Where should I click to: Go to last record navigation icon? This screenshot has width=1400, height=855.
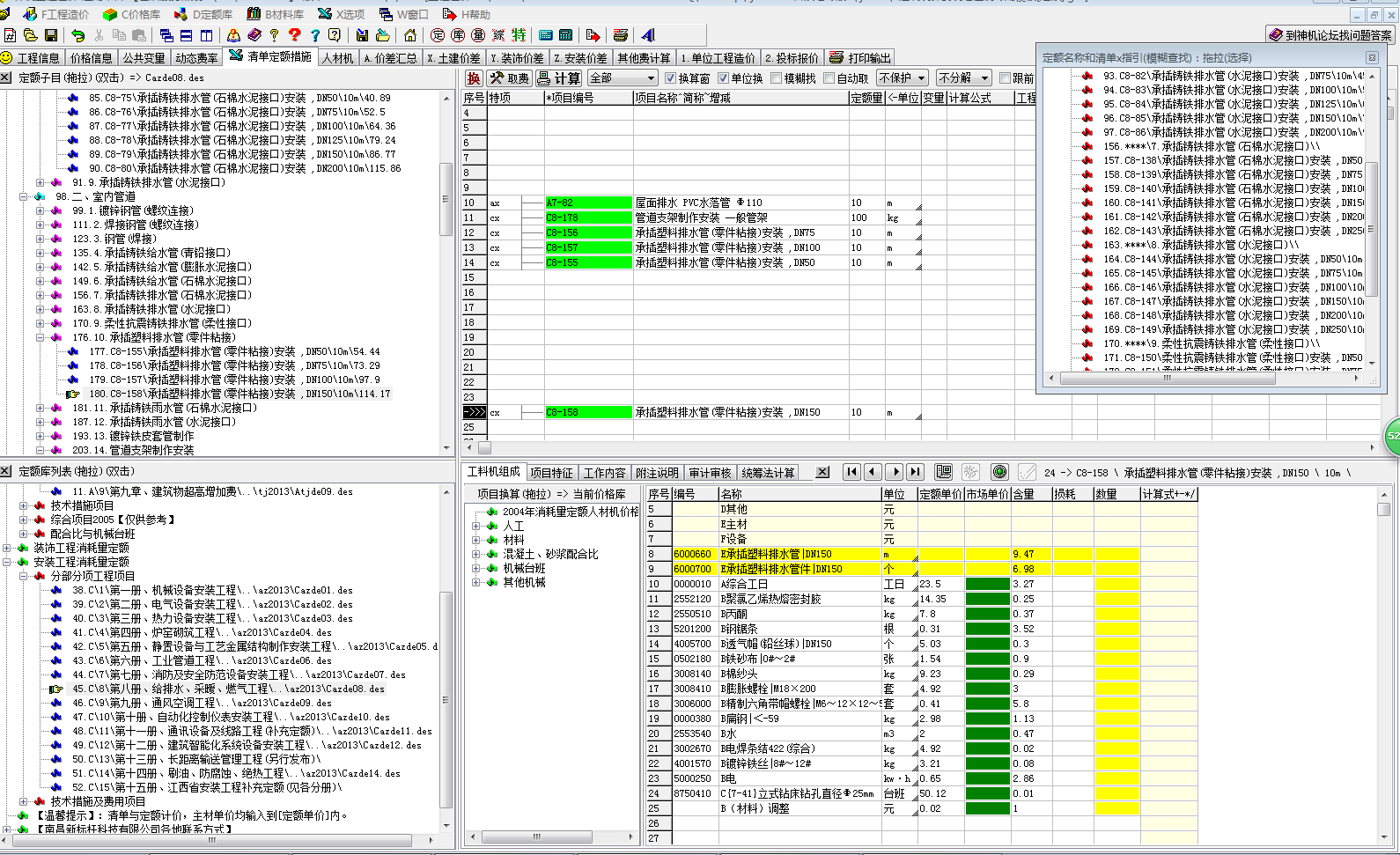[x=916, y=472]
